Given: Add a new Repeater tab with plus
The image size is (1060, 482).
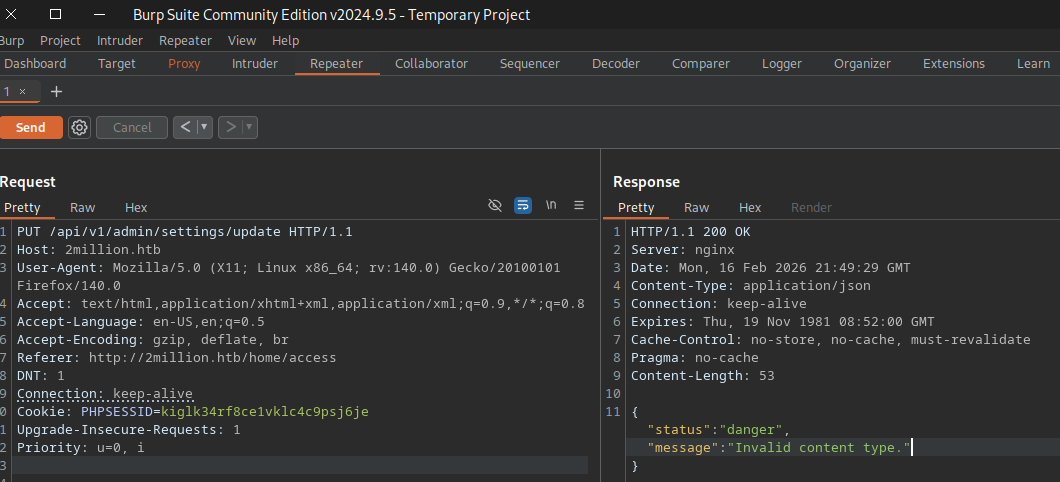Looking at the screenshot, I should [56, 91].
